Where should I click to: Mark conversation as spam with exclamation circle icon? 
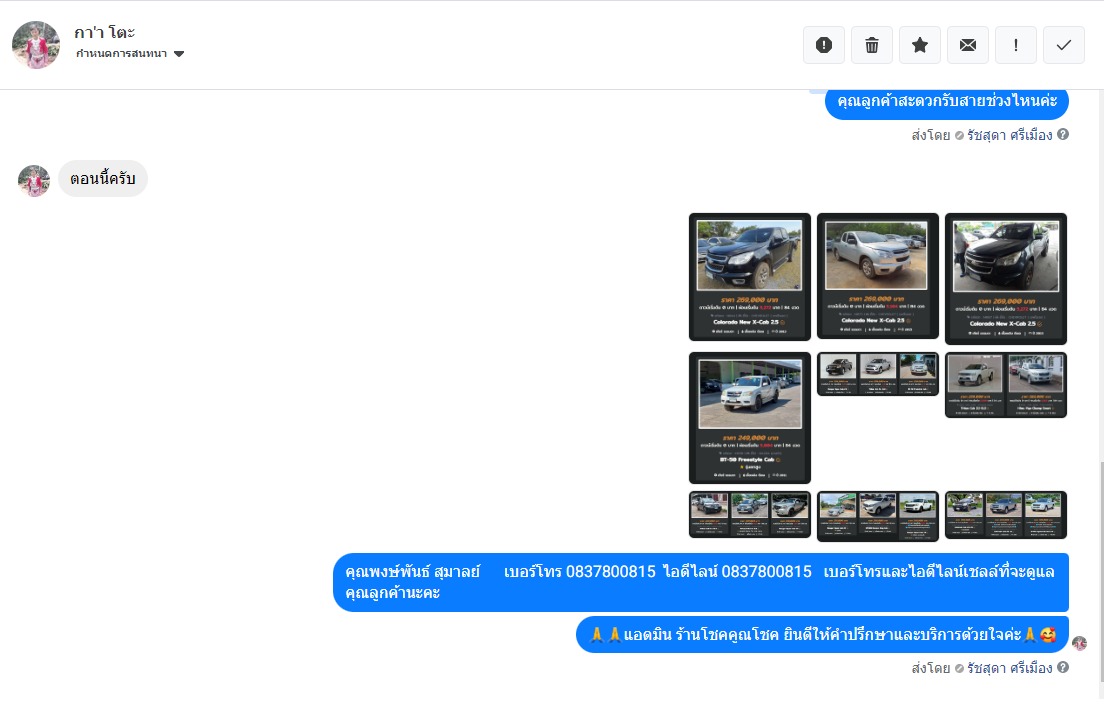click(824, 45)
